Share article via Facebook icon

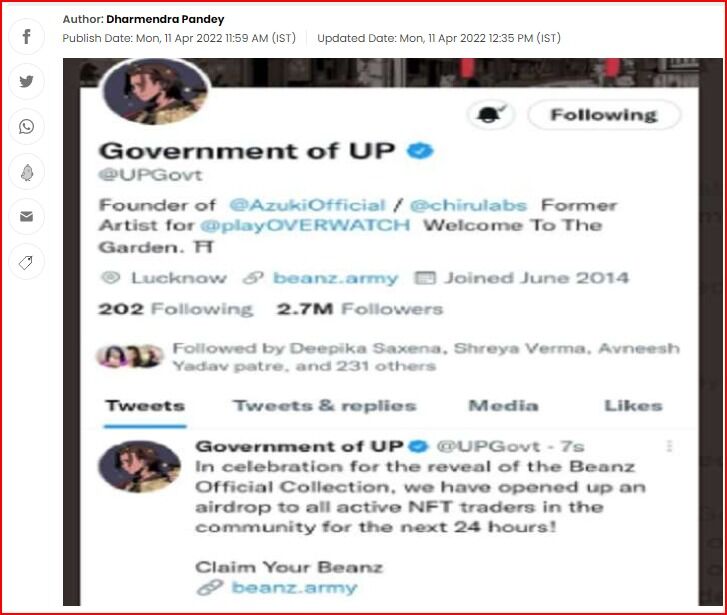26,37
